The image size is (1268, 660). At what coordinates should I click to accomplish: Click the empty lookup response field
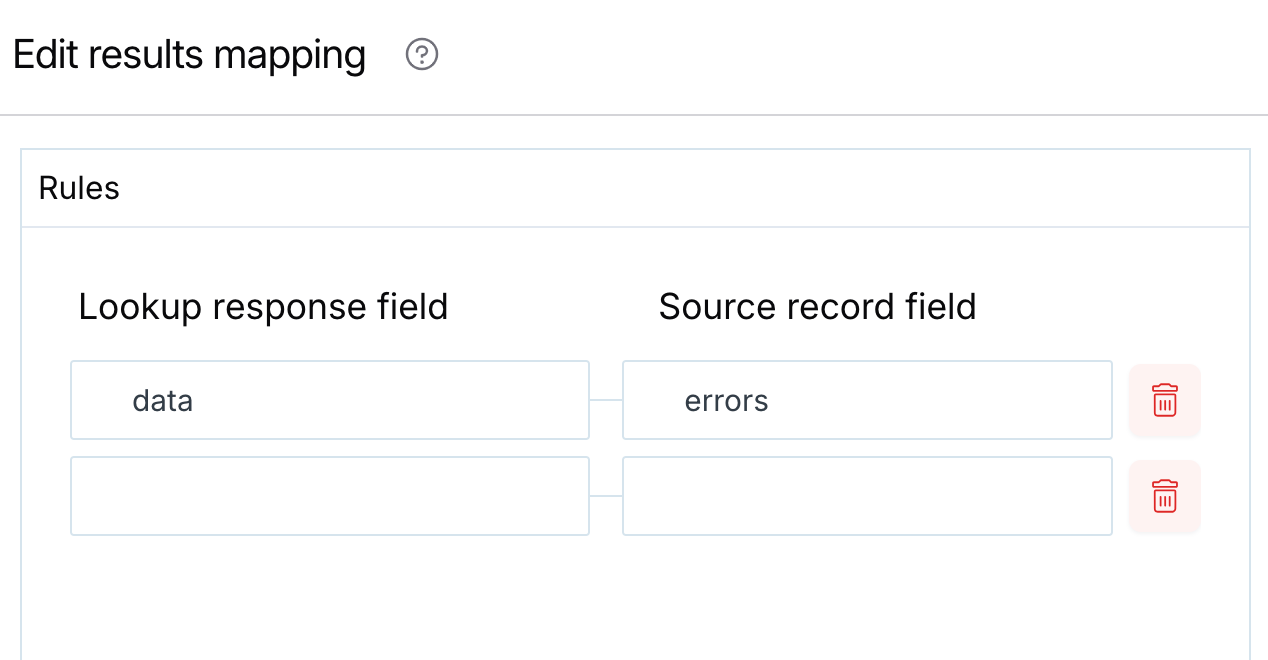pos(330,496)
